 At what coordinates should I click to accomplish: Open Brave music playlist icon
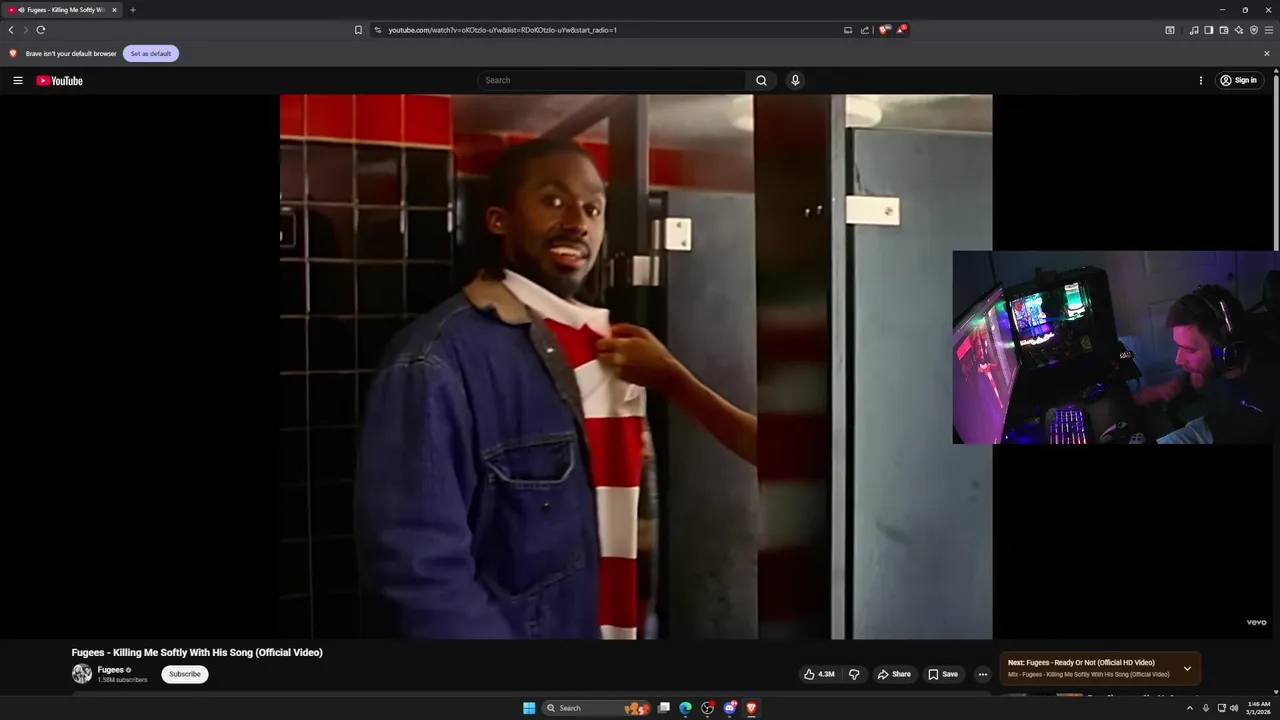point(1194,30)
